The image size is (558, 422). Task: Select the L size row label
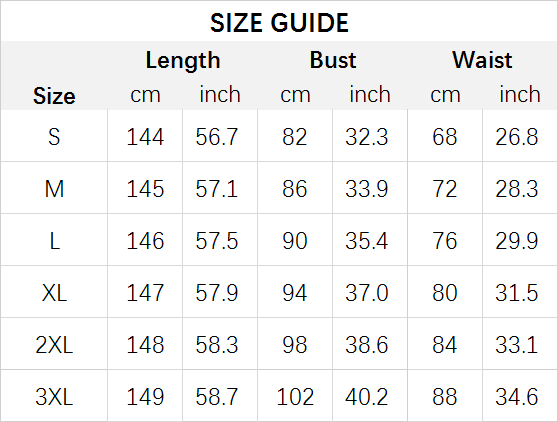tap(54, 241)
